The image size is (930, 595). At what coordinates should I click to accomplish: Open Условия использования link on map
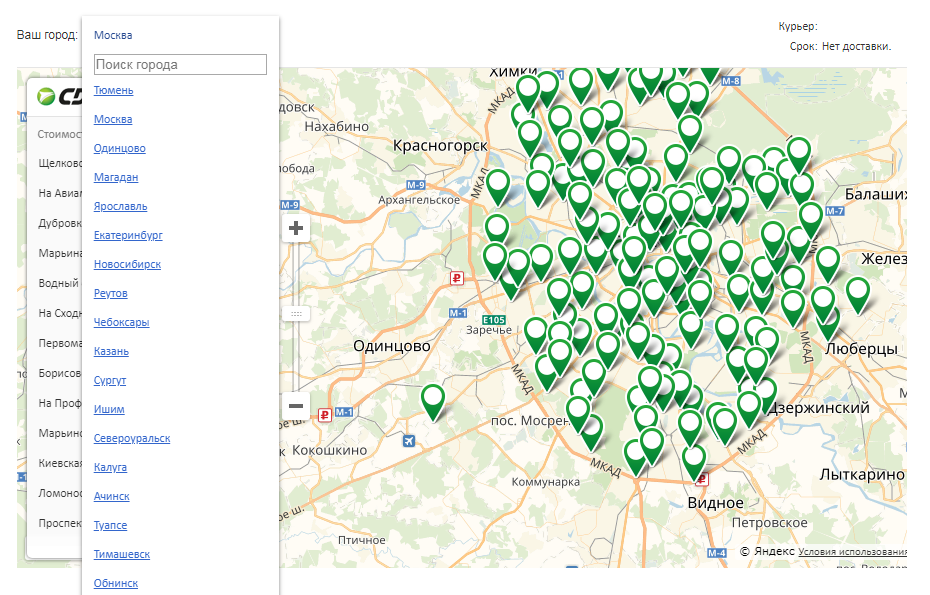(x=852, y=551)
